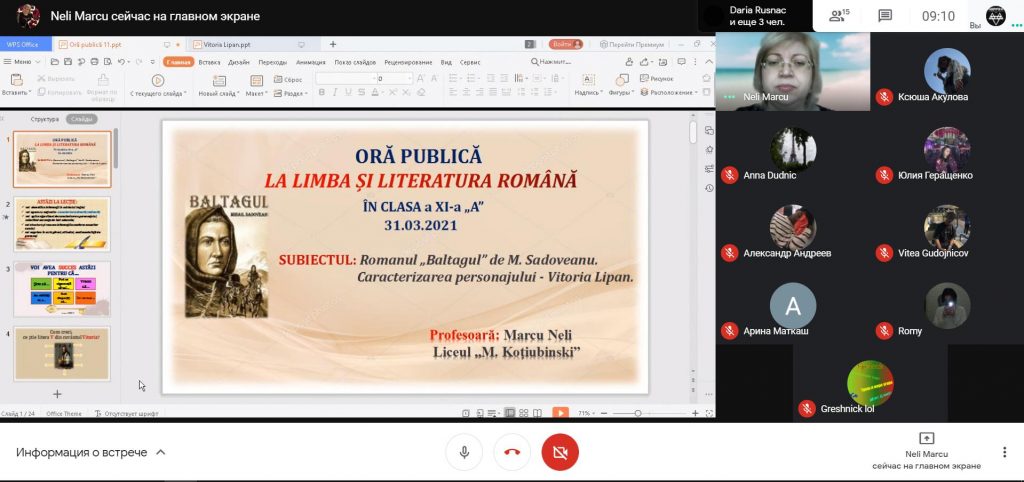This screenshot has height=482, width=1024.
Task: Click the Вставить paste icon
Action: [x=15, y=80]
